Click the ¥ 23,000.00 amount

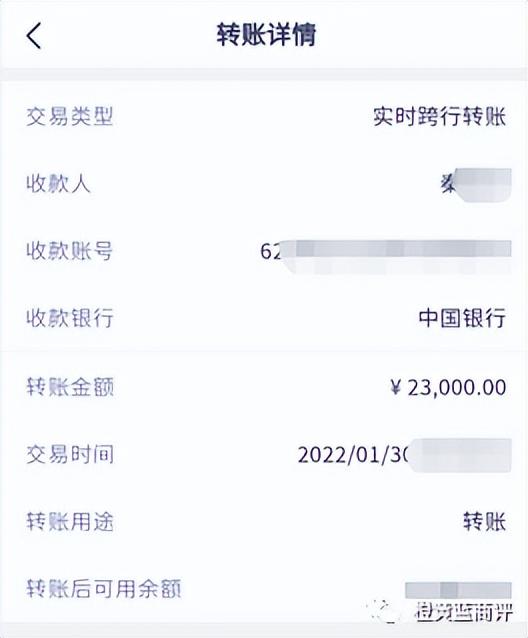pyautogui.click(x=448, y=387)
